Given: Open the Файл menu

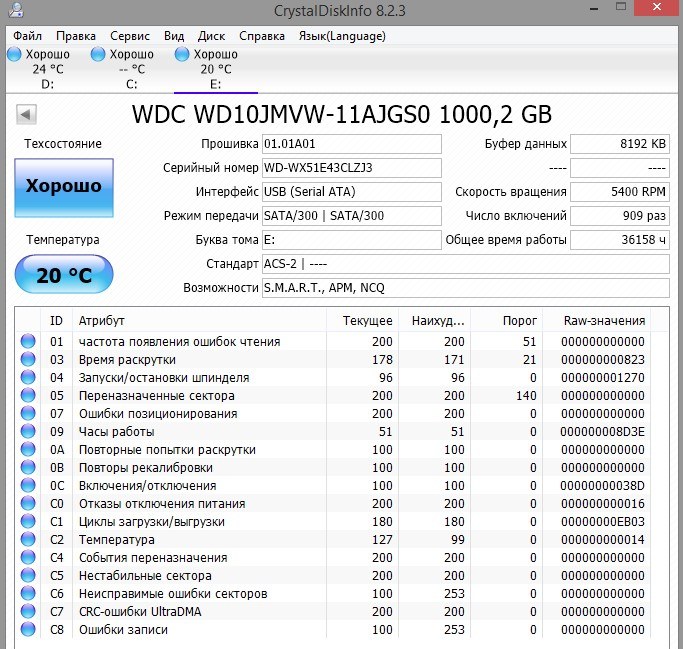Looking at the screenshot, I should tap(28, 35).
